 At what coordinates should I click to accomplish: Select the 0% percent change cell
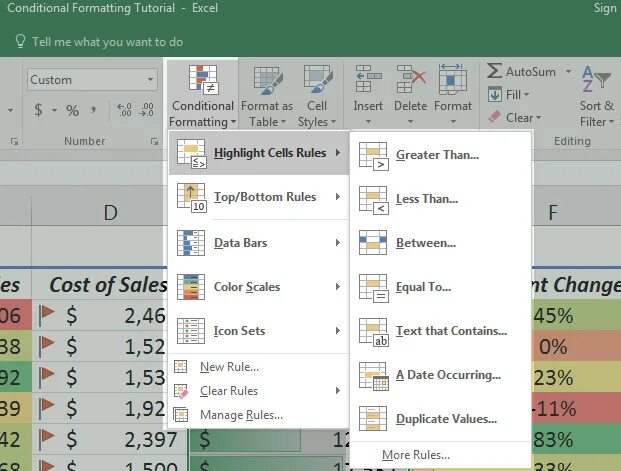(x=576, y=347)
